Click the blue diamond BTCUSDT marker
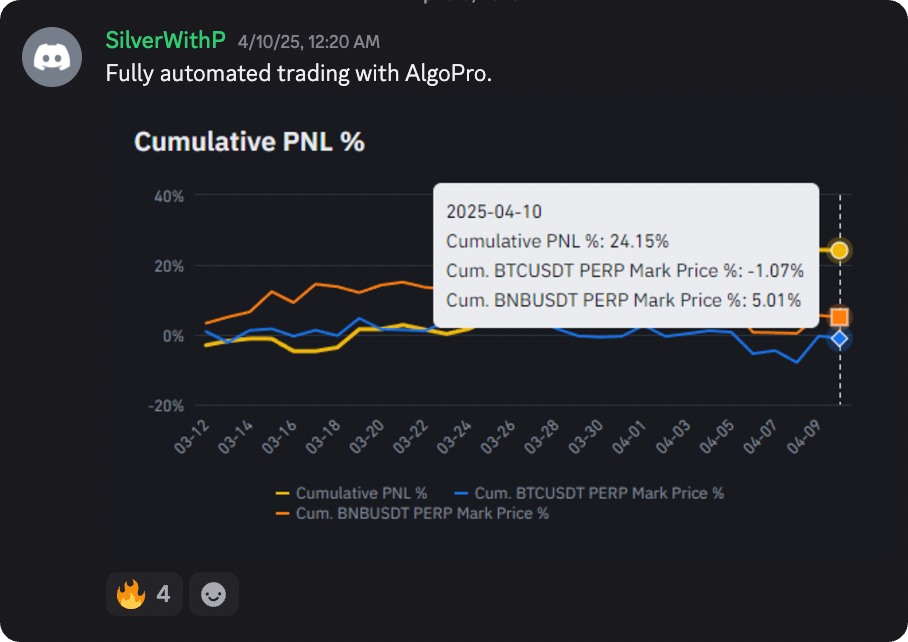 point(840,339)
